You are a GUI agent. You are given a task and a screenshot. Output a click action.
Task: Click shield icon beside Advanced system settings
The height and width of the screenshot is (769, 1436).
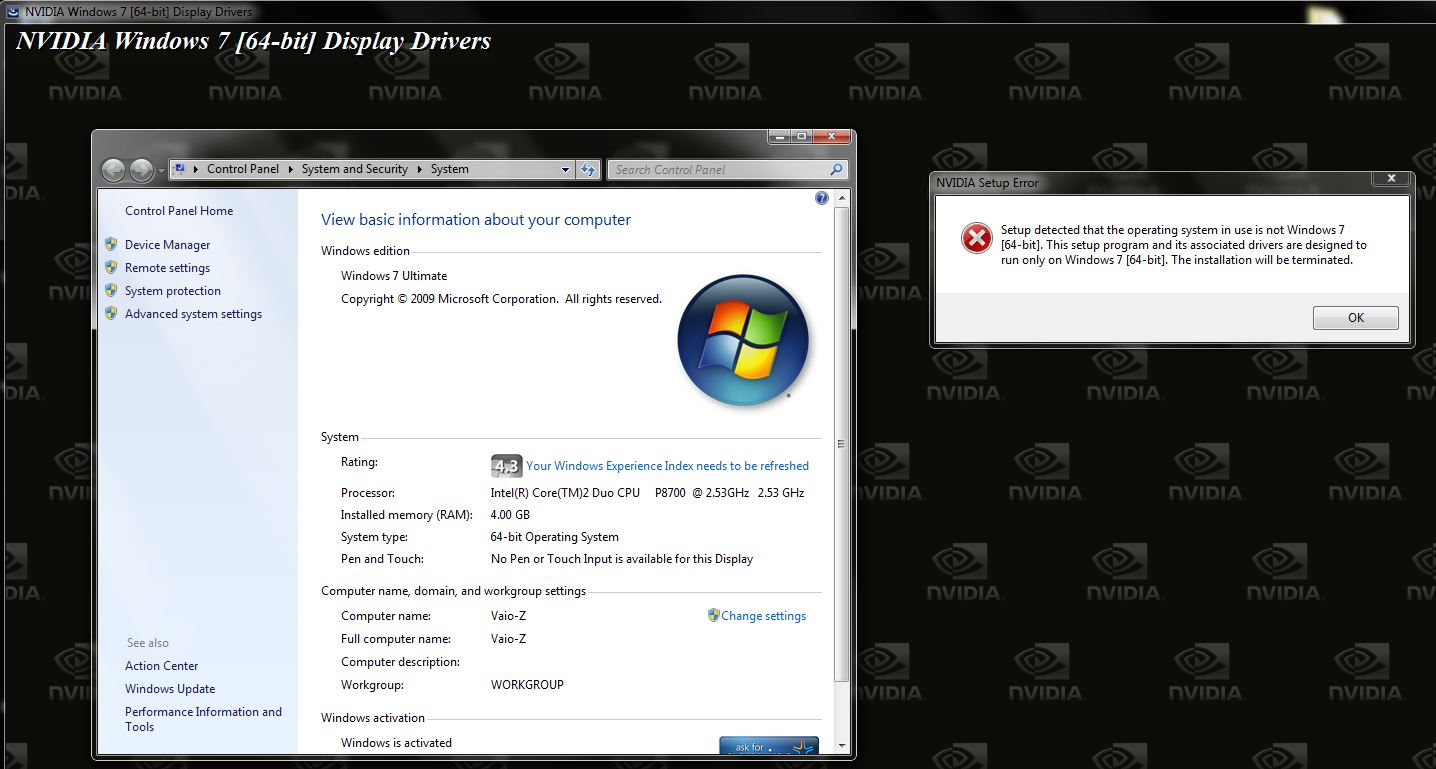[111, 313]
